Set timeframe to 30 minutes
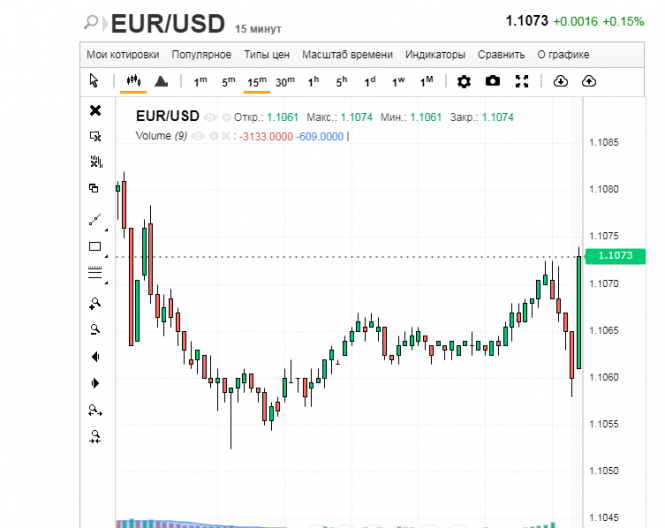The image size is (665, 528). click(285, 81)
